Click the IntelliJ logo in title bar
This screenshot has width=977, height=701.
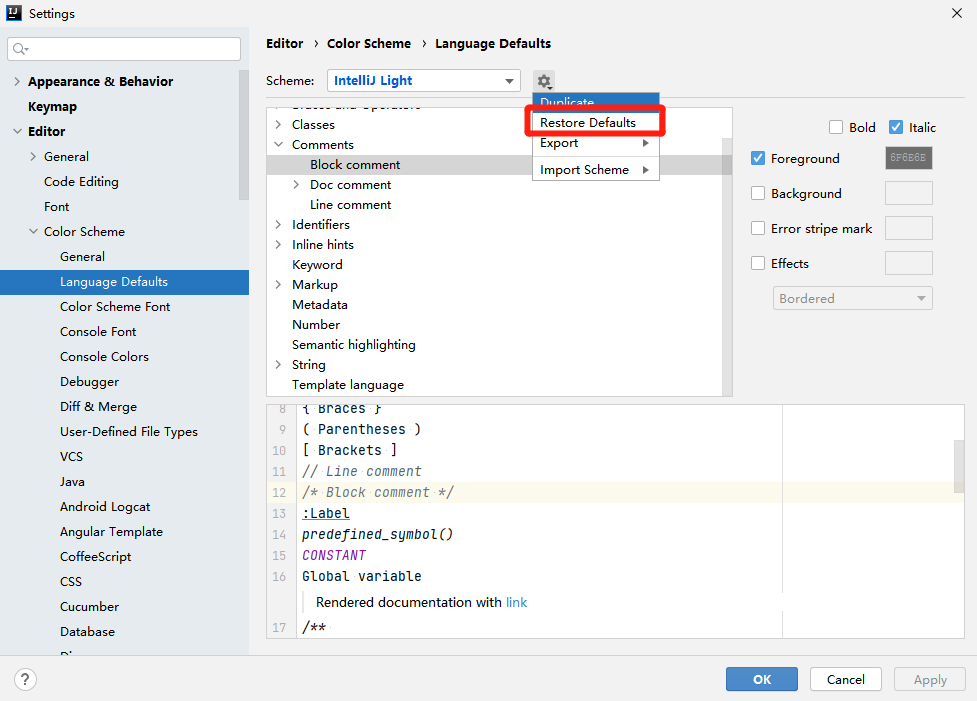14,13
